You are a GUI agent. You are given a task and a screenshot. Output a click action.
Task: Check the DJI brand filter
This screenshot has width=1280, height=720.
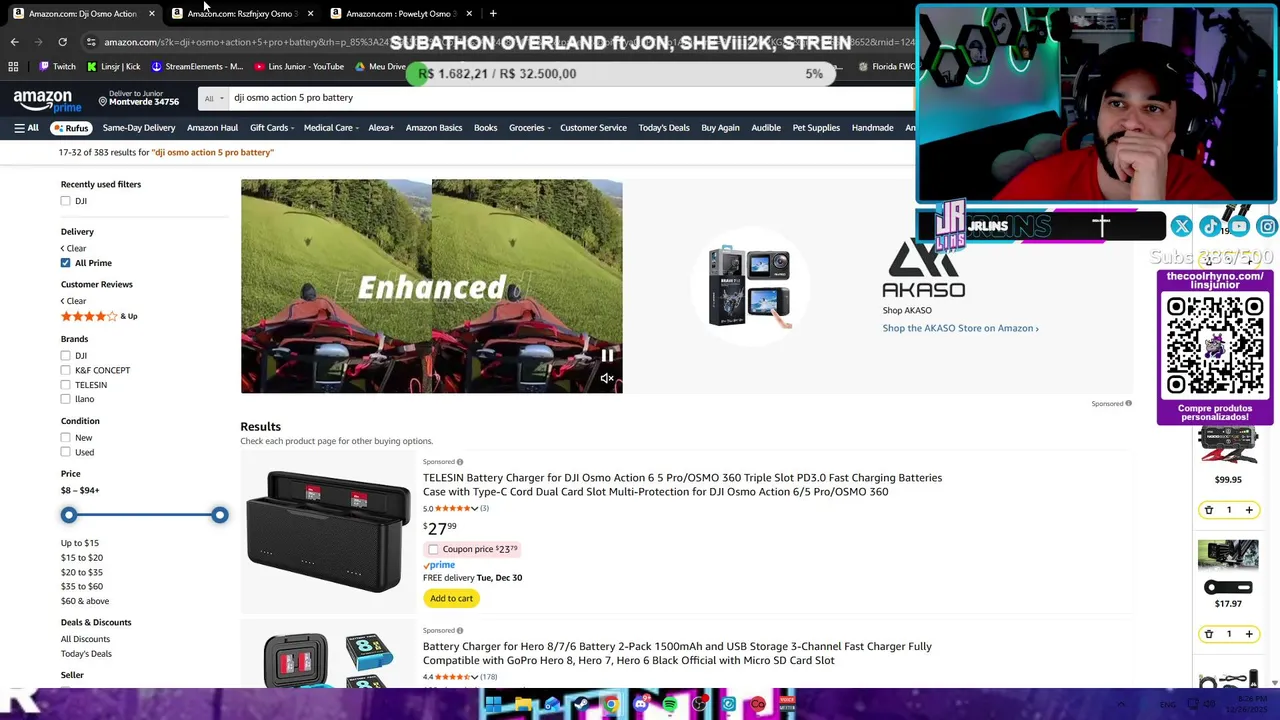(x=65, y=356)
